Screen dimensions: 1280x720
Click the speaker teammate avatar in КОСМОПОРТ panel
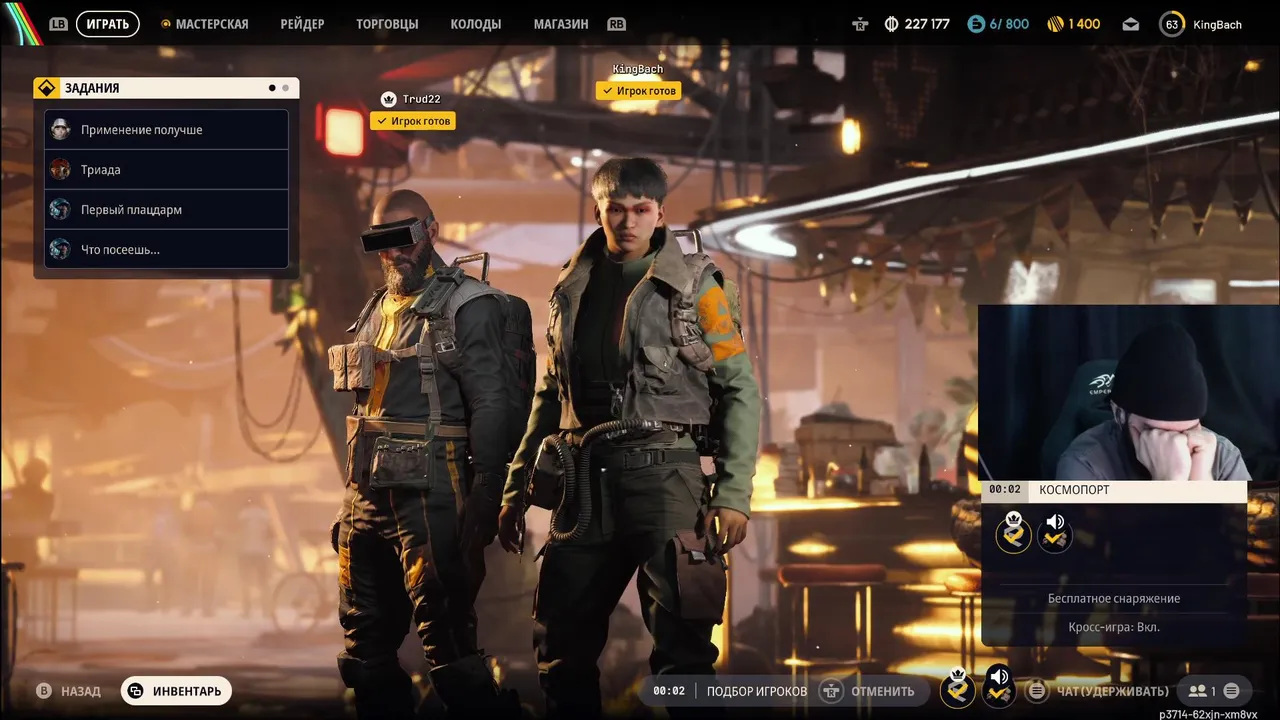[x=1054, y=532]
